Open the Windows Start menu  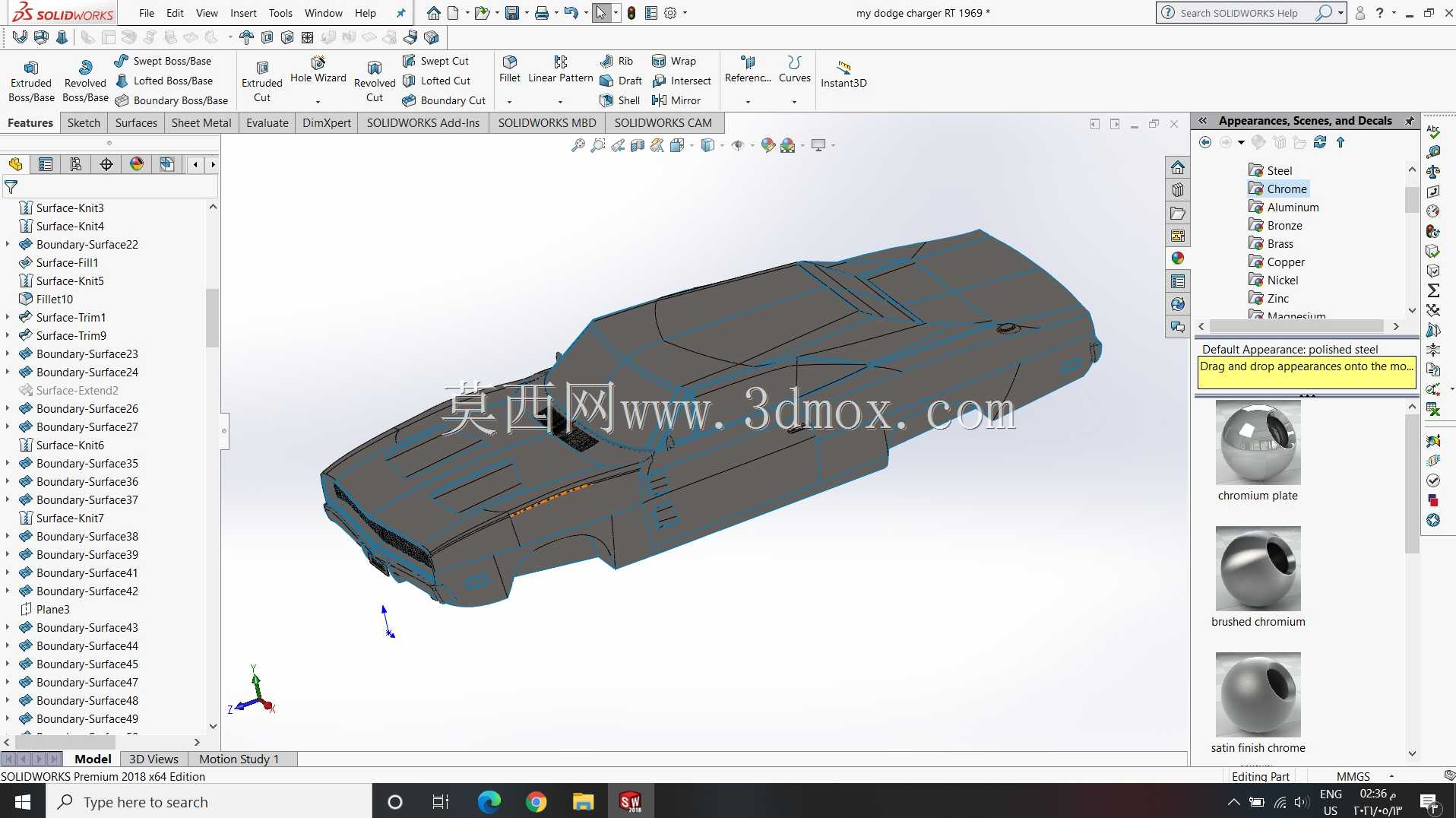pyautogui.click(x=23, y=801)
